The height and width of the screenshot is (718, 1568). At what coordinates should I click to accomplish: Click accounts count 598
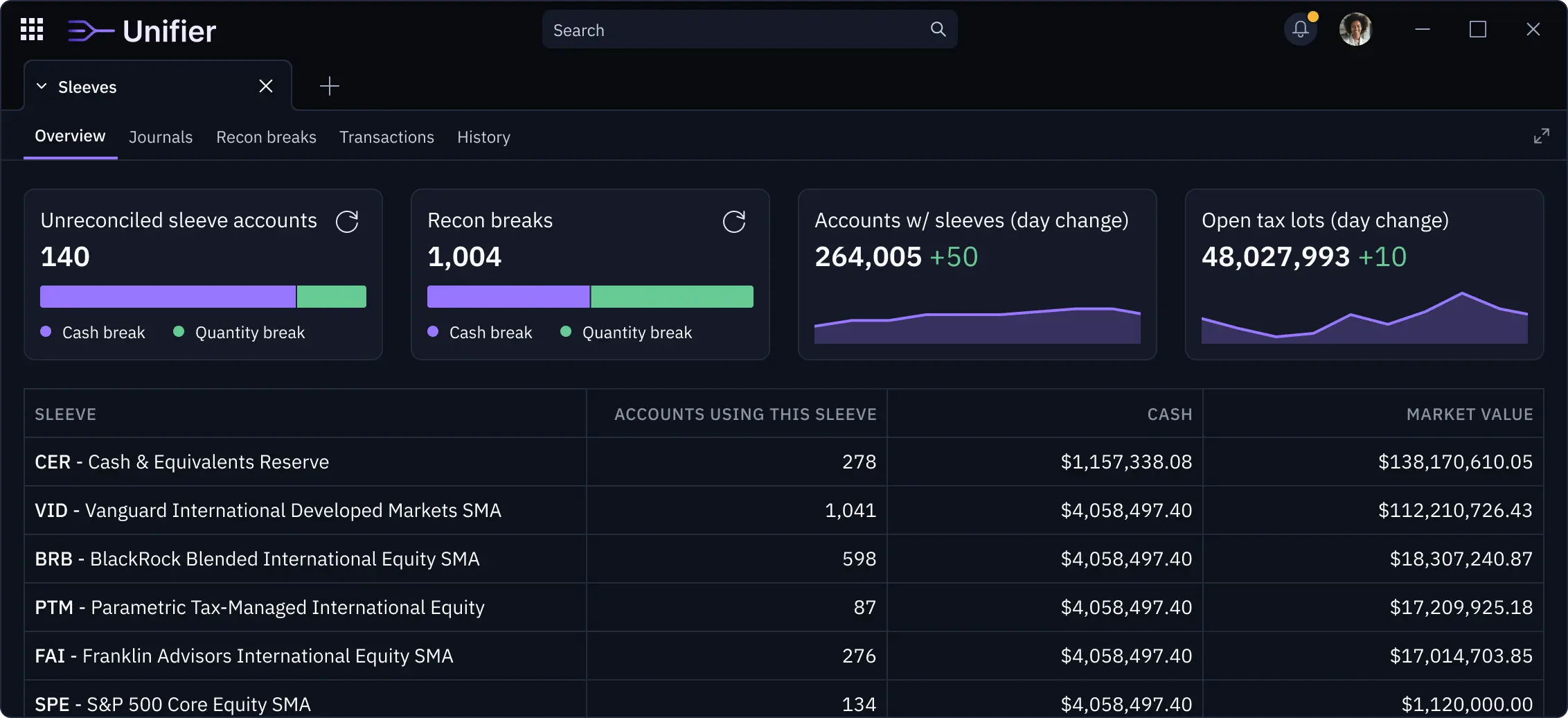coord(859,559)
